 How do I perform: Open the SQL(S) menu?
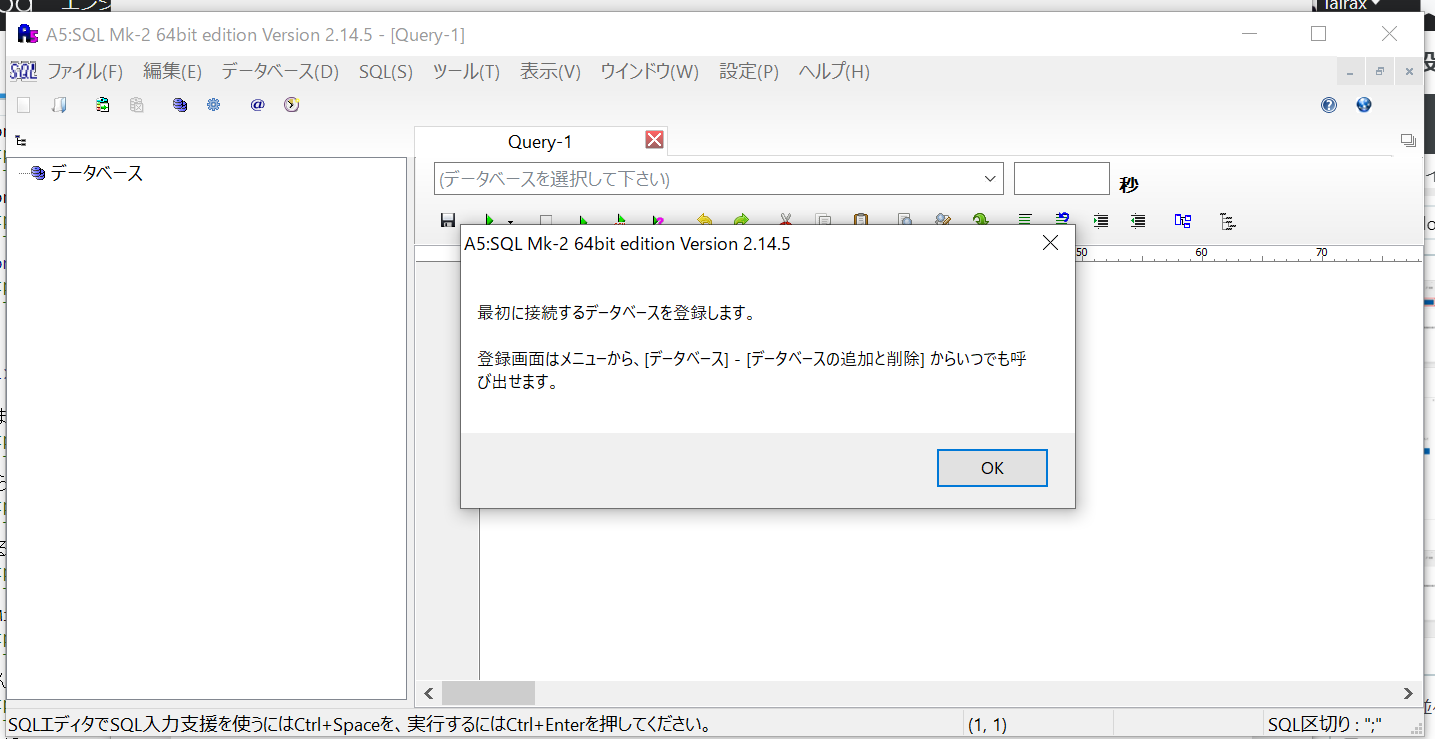(x=386, y=72)
